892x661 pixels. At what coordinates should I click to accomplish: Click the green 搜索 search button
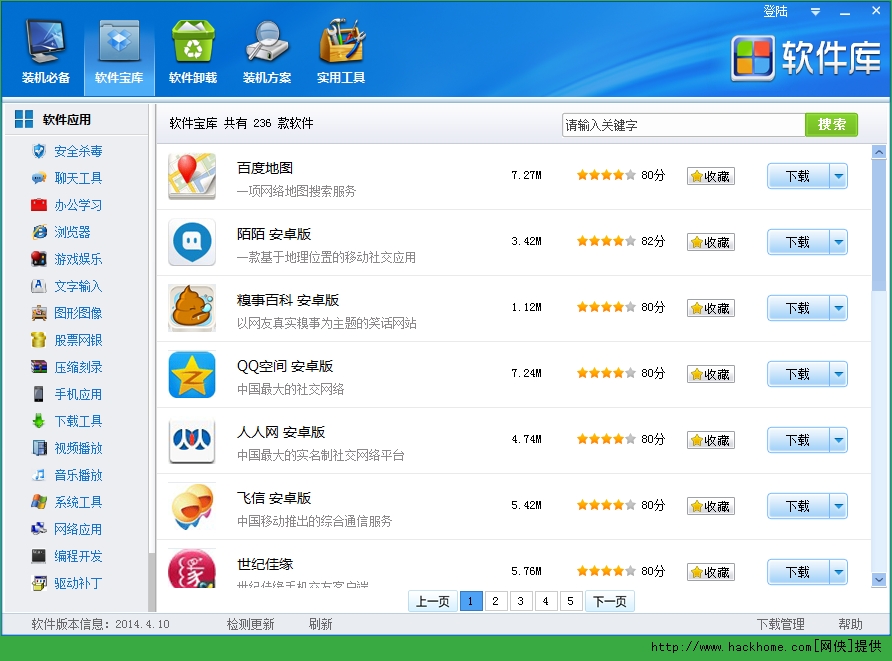coord(831,125)
